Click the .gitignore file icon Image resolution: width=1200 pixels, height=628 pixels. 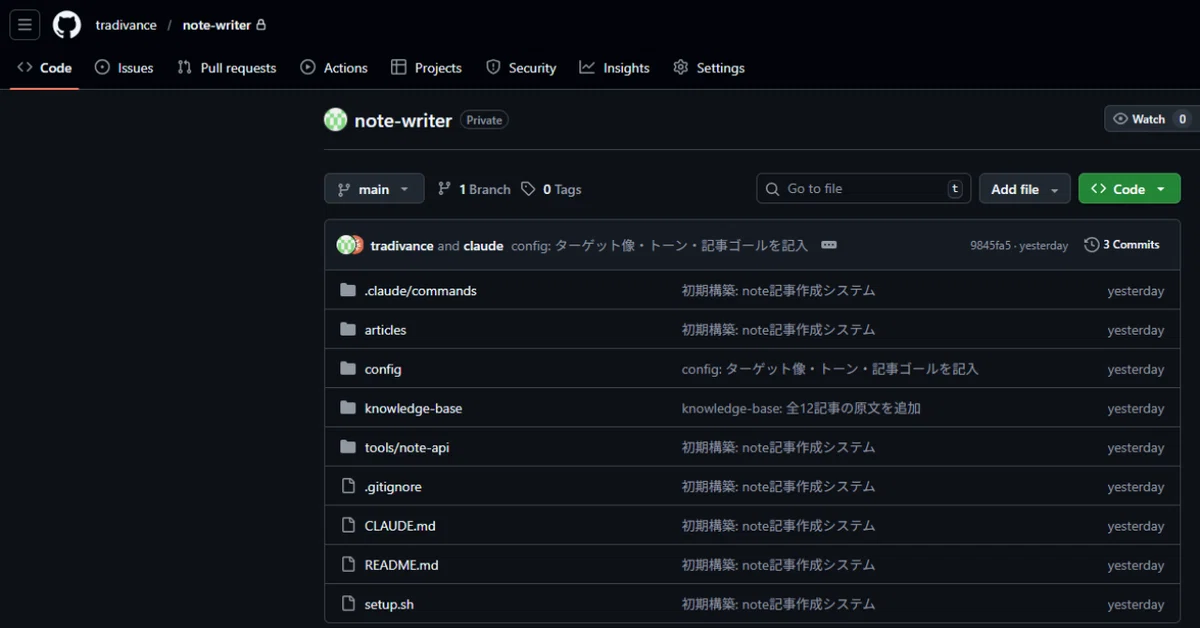point(348,486)
